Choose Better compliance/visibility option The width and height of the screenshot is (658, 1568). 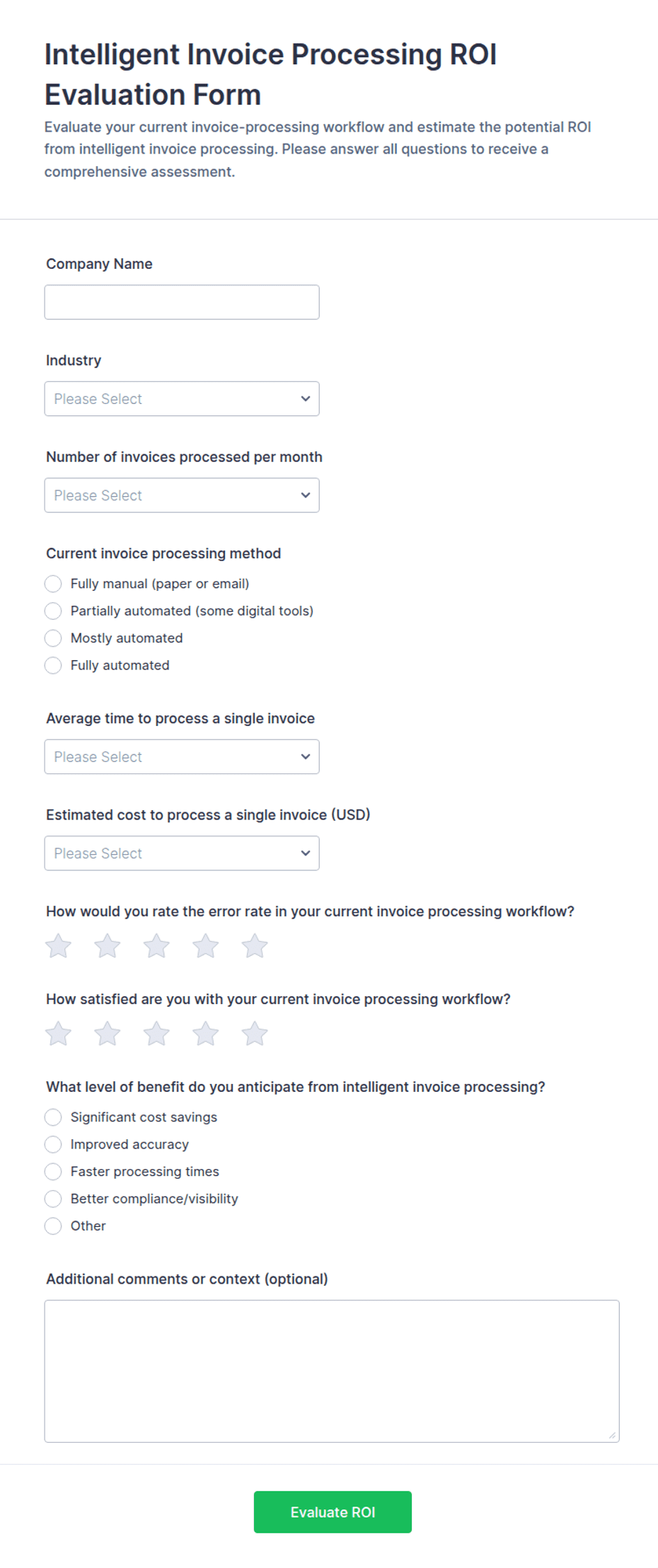tap(53, 1199)
